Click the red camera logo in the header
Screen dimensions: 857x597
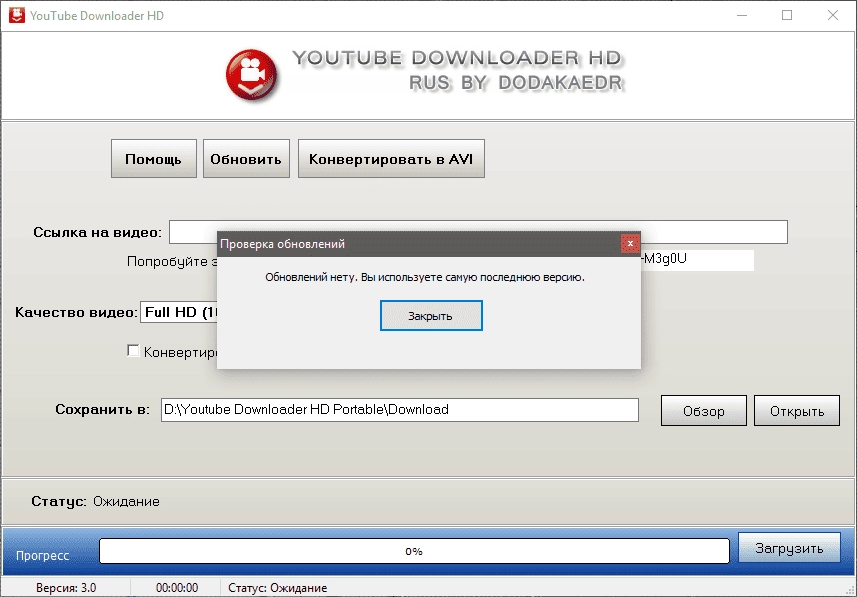(251, 75)
